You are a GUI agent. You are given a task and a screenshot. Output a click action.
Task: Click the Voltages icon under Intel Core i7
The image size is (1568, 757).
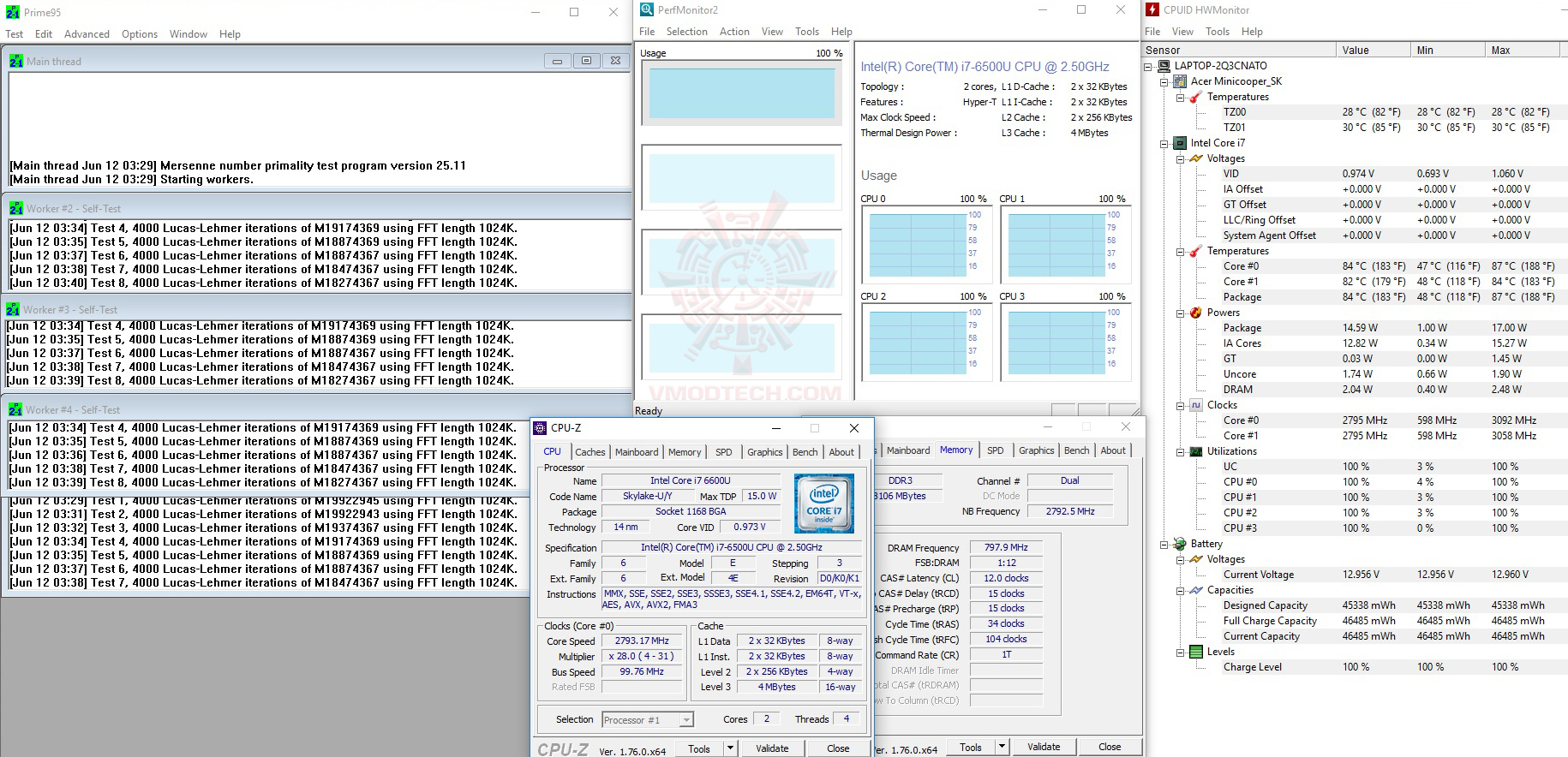pos(1196,158)
